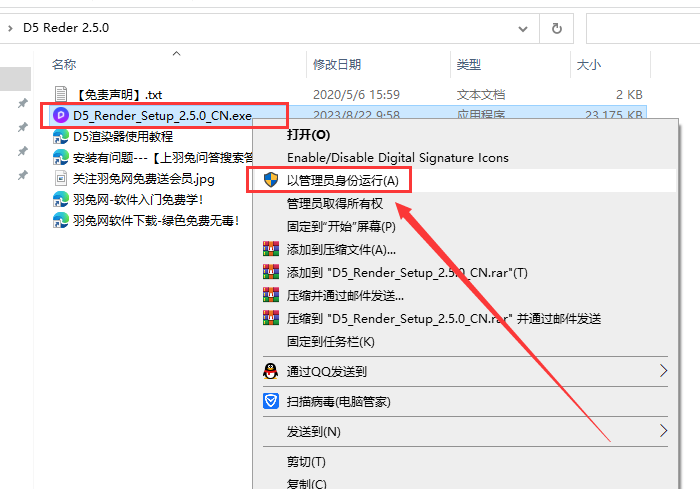Click the QQ penguin icon
700x489 pixels.
271,371
